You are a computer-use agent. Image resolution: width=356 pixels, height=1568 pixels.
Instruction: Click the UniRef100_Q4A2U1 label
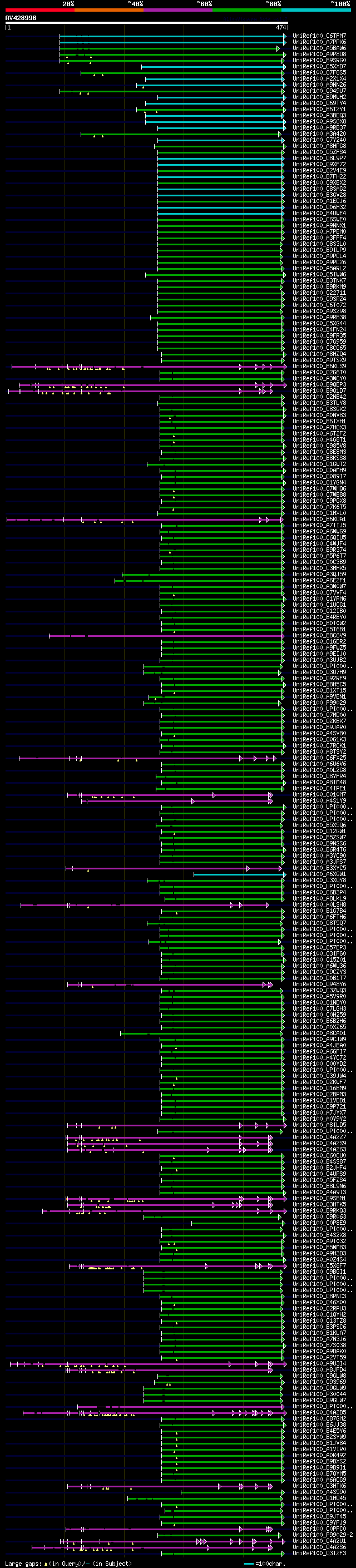(x=319, y=1541)
